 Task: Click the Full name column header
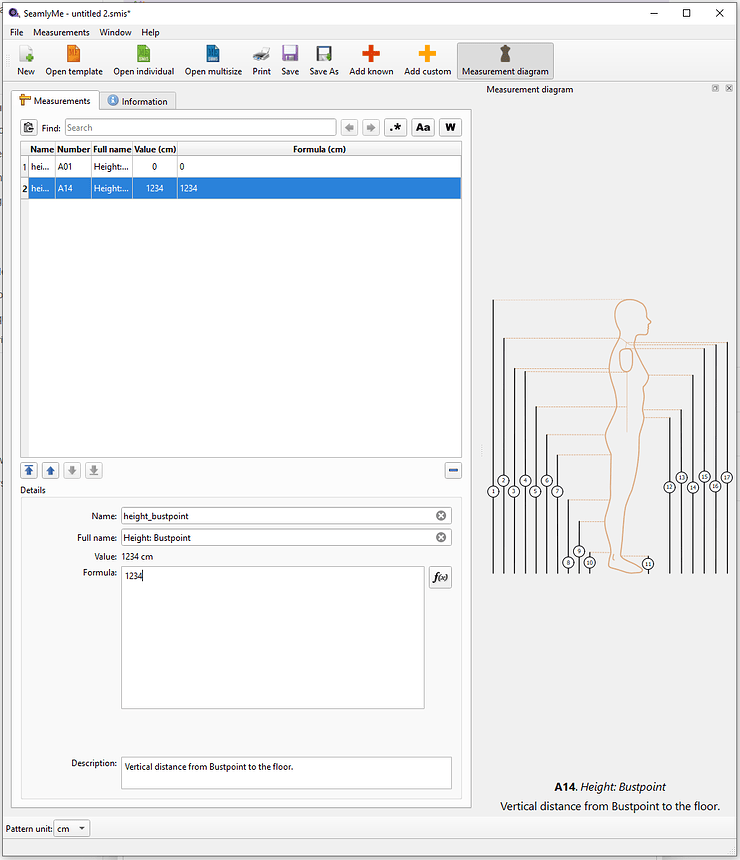(112, 149)
